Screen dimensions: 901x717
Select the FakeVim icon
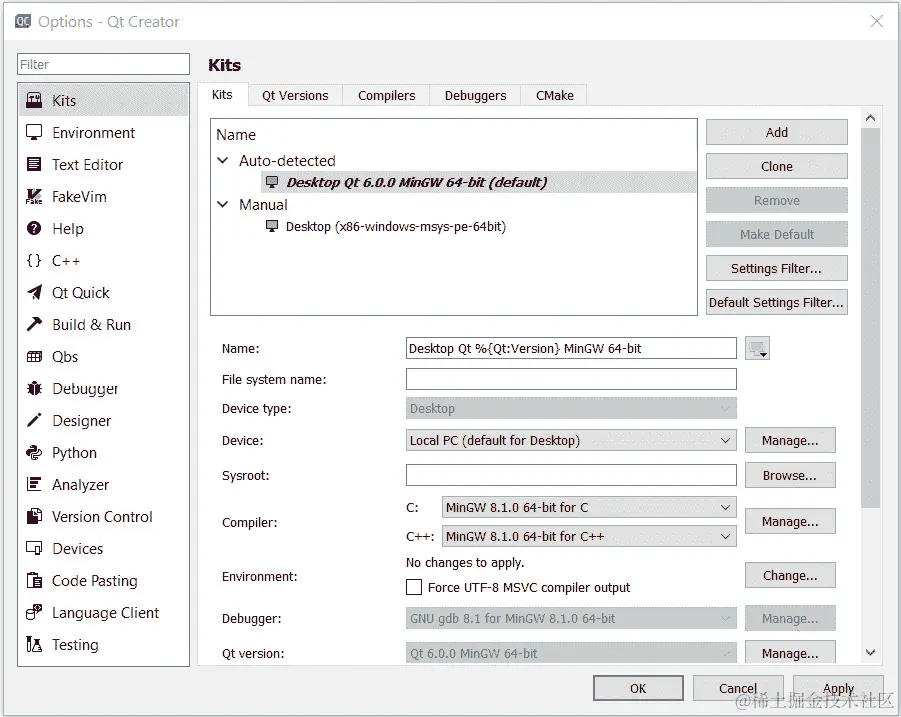pyautogui.click(x=34, y=196)
